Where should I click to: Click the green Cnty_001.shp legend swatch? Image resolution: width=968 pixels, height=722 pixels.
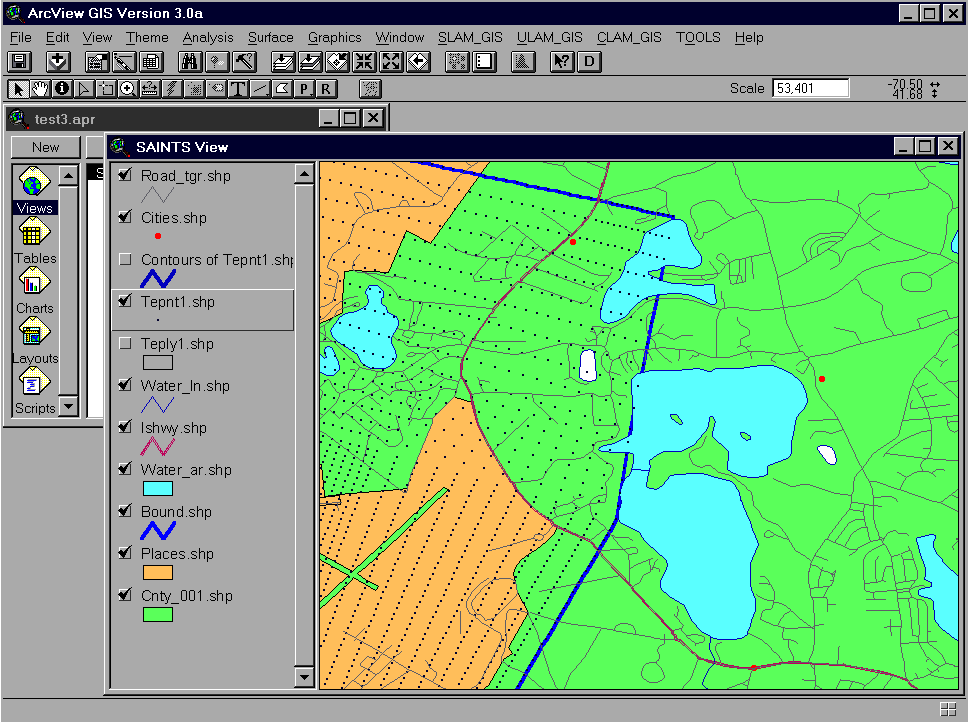[157, 615]
